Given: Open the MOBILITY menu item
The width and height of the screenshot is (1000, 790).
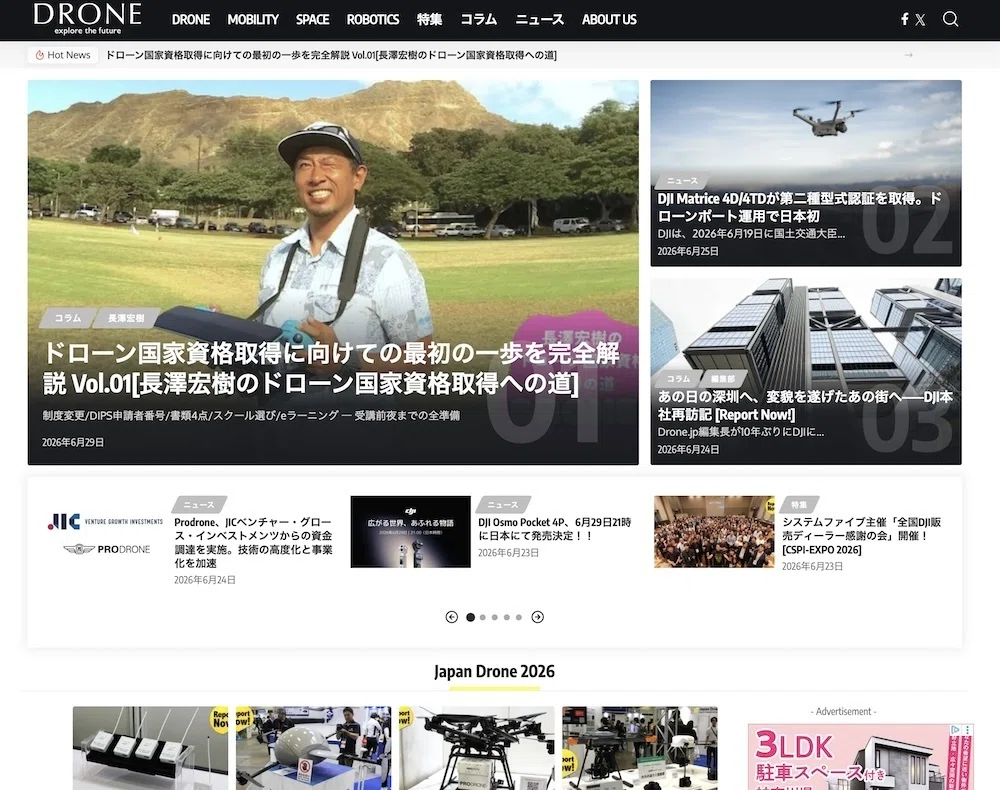Looking at the screenshot, I should click(253, 20).
